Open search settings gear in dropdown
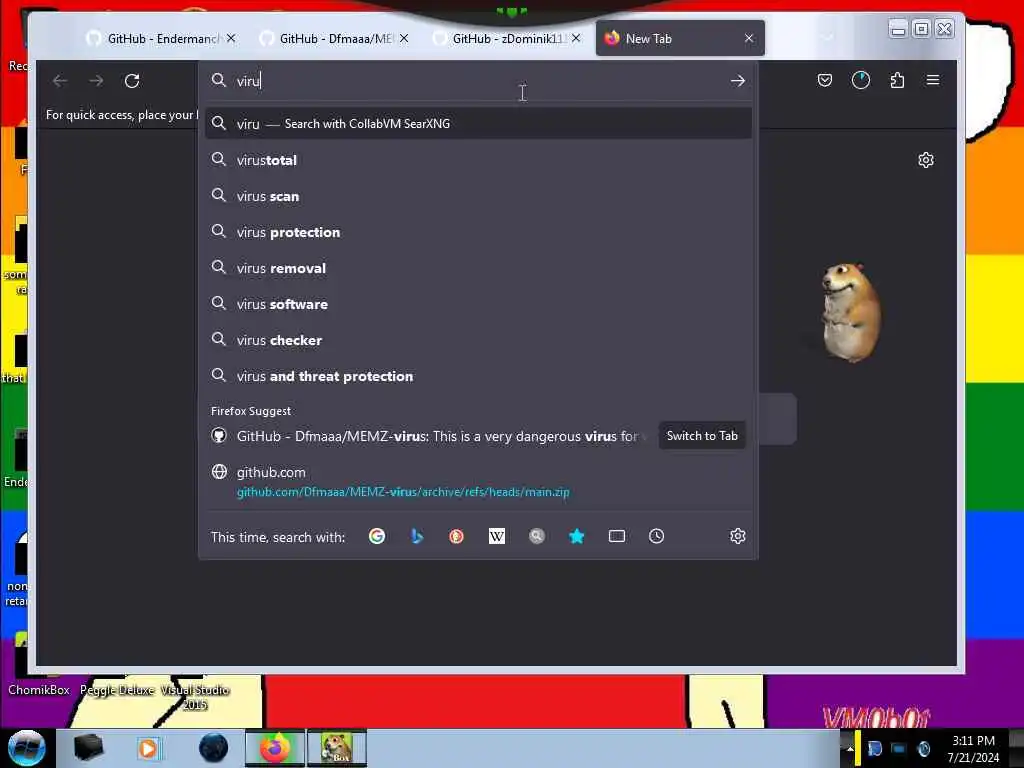Screen dimensions: 1024x768 pos(737,536)
